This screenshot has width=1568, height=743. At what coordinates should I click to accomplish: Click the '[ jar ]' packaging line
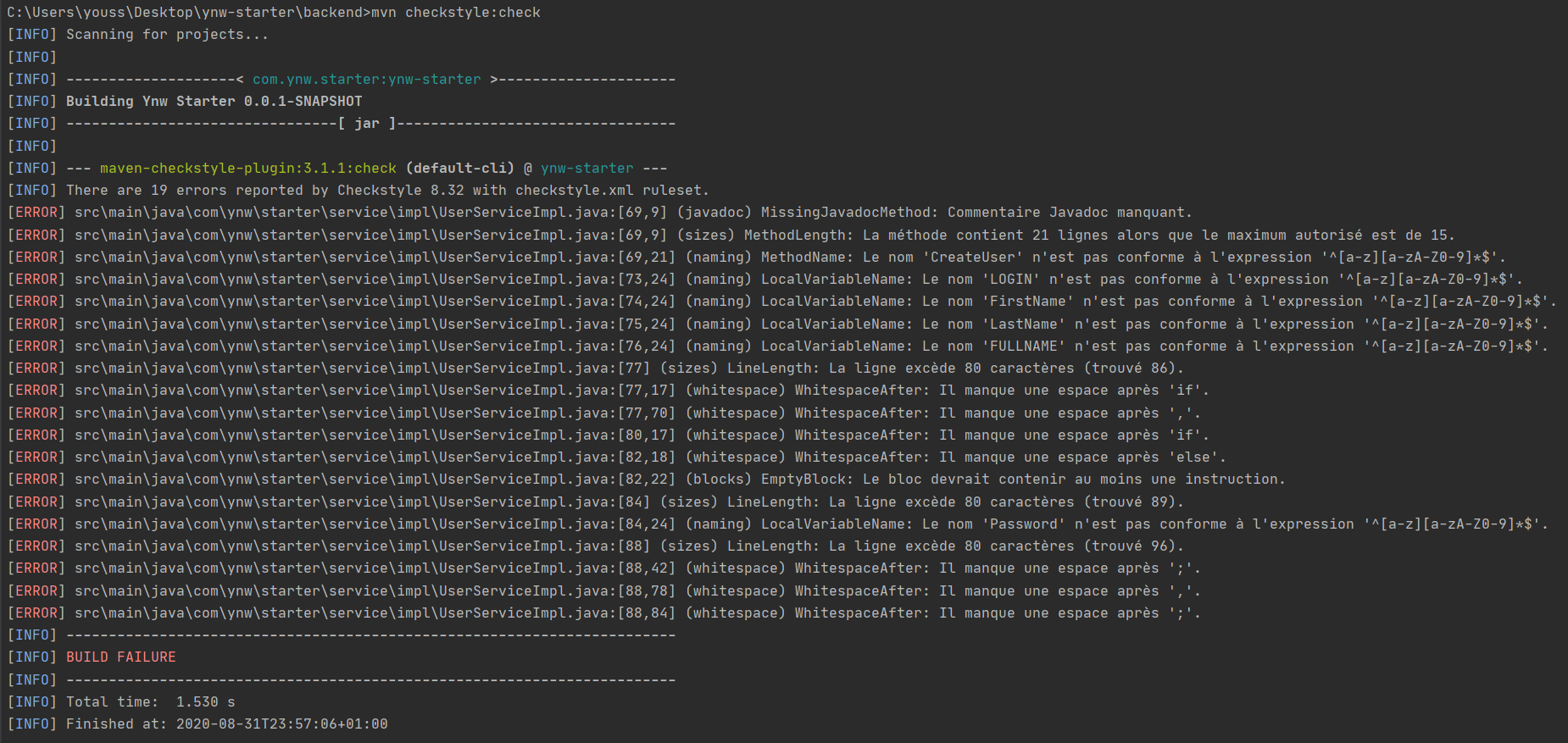(342, 124)
